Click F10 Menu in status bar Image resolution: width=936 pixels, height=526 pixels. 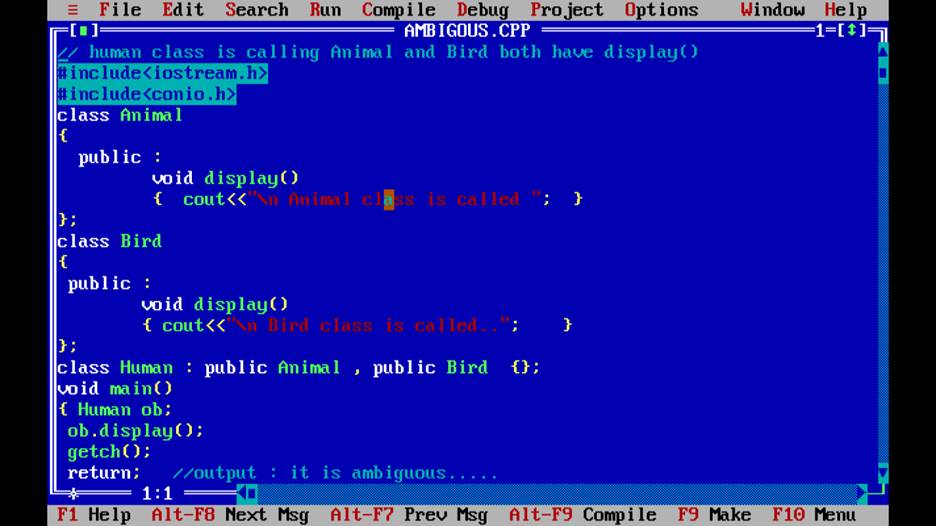814,515
